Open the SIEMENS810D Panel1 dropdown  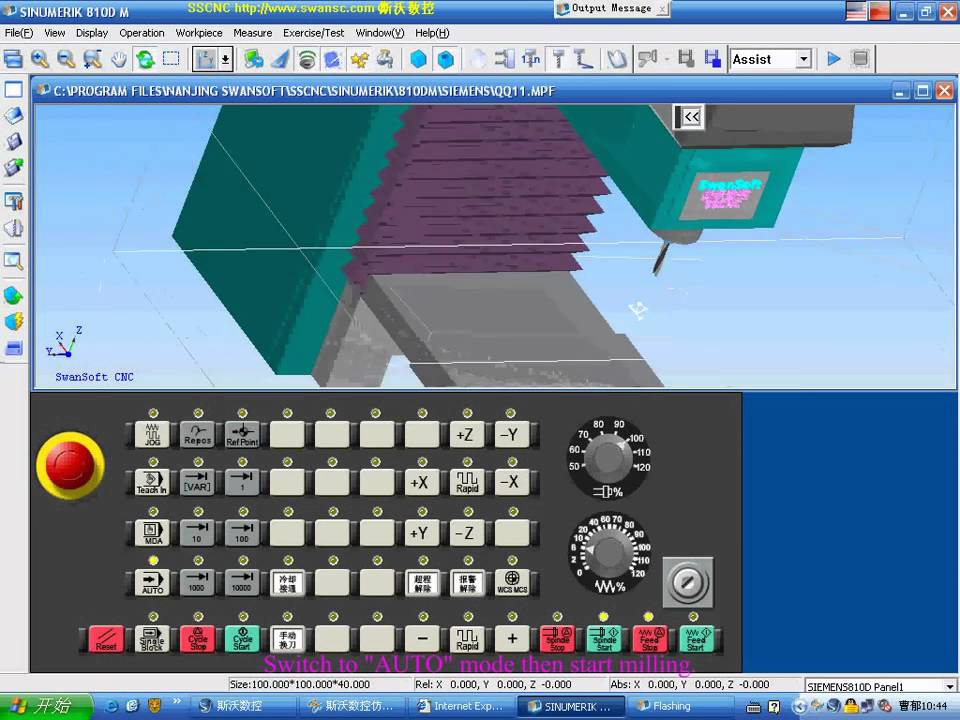pos(950,686)
